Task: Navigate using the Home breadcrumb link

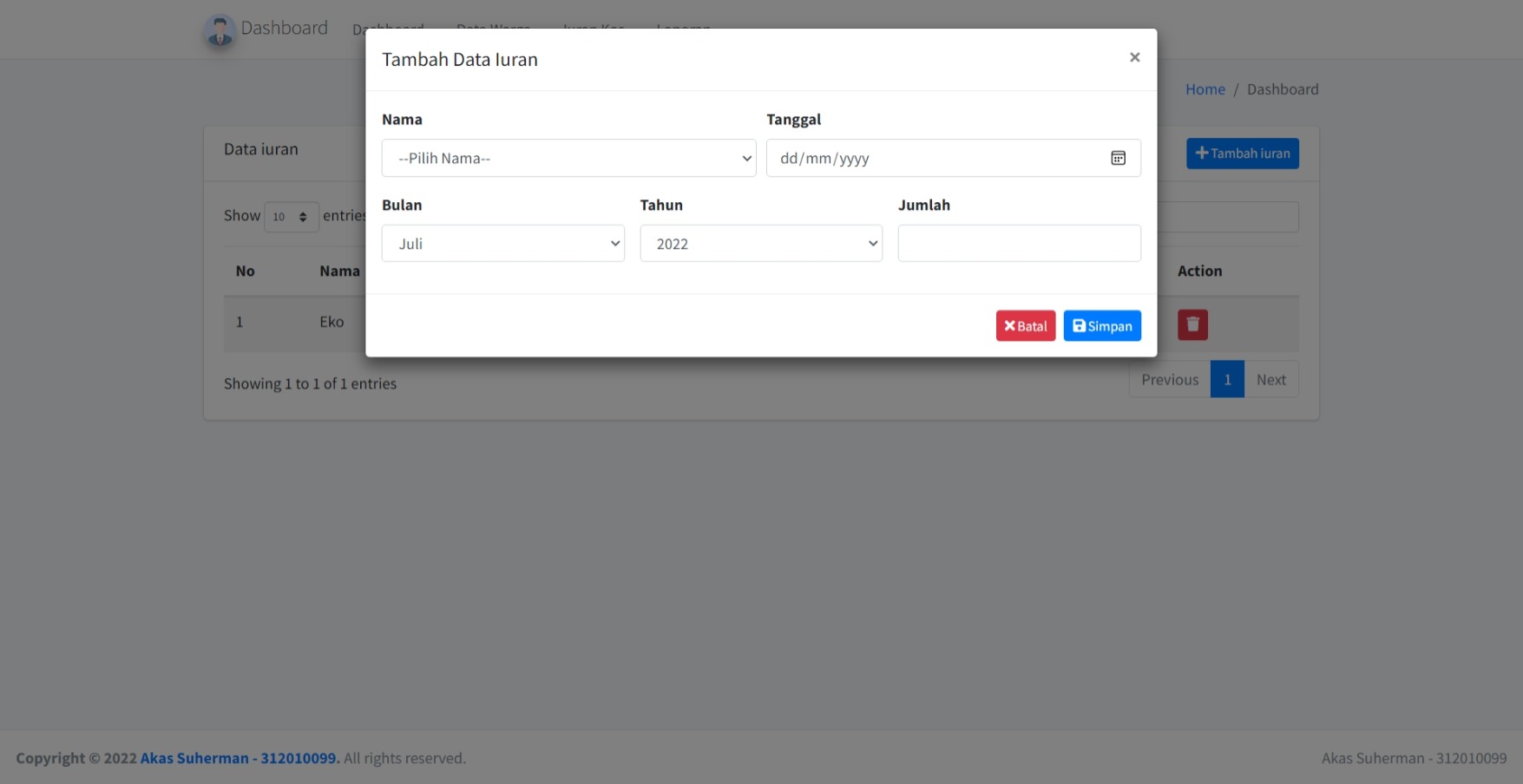Action: click(1205, 88)
